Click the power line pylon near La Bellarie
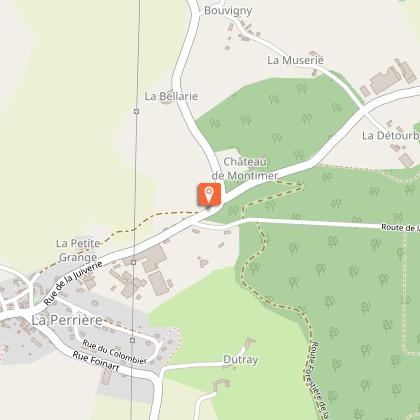This screenshot has width=420, height=420. (136, 111)
